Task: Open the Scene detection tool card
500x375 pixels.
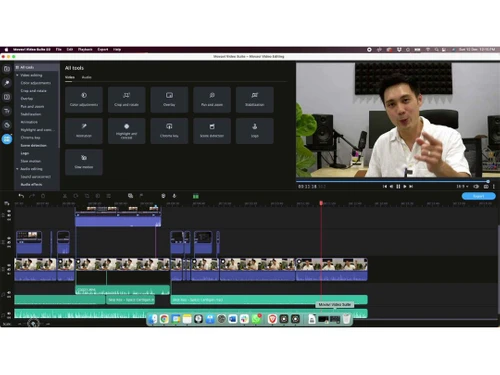Action: click(x=212, y=131)
